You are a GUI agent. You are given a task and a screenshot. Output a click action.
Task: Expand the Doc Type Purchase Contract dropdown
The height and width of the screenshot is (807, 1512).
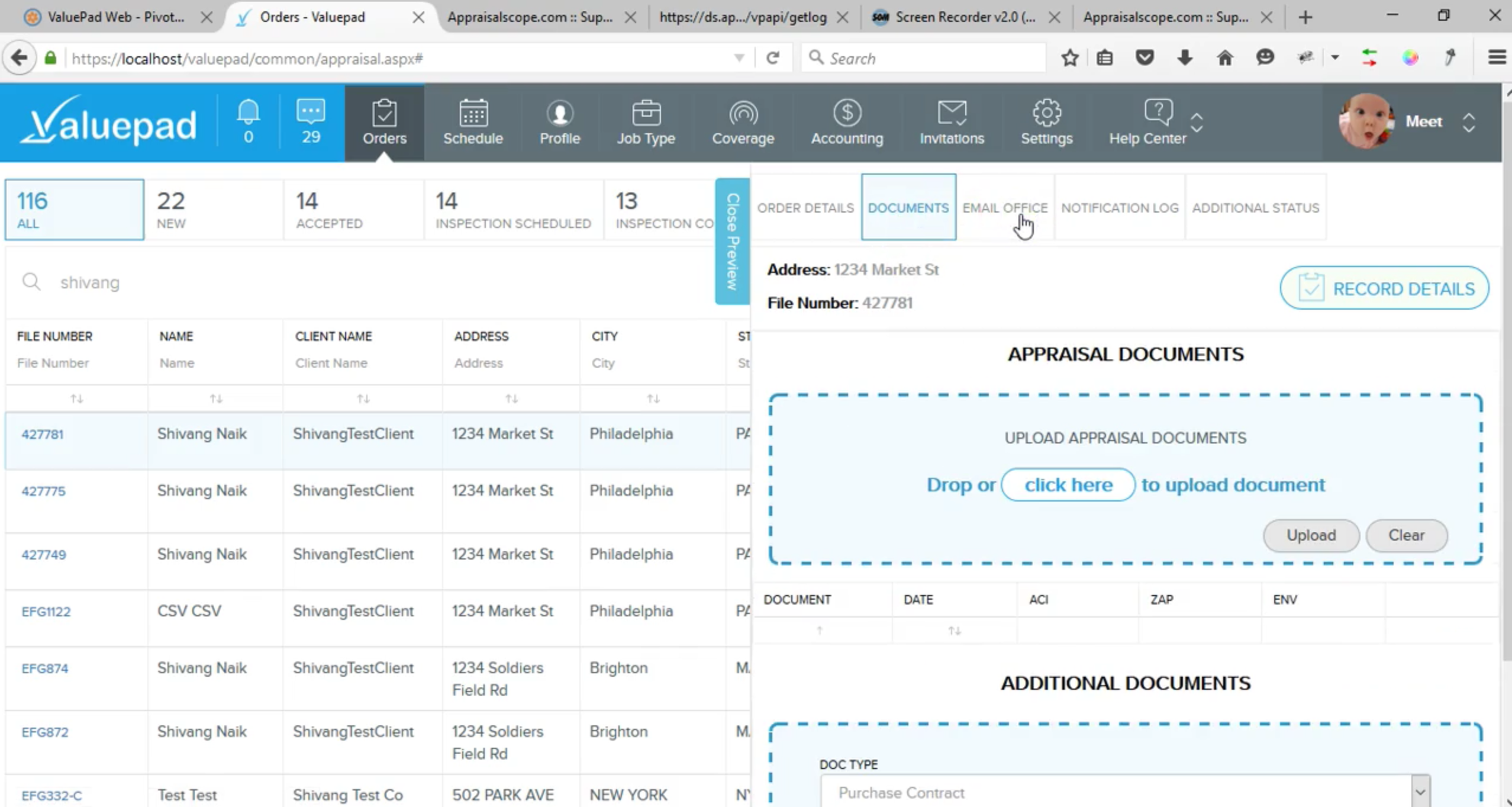1421,792
